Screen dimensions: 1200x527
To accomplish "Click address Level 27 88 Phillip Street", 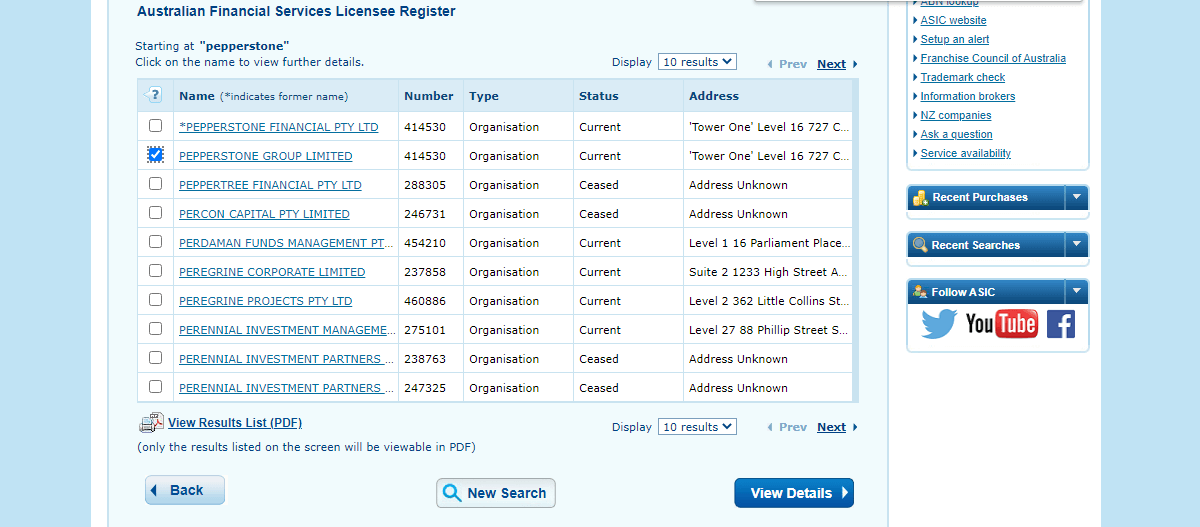I will (x=769, y=330).
